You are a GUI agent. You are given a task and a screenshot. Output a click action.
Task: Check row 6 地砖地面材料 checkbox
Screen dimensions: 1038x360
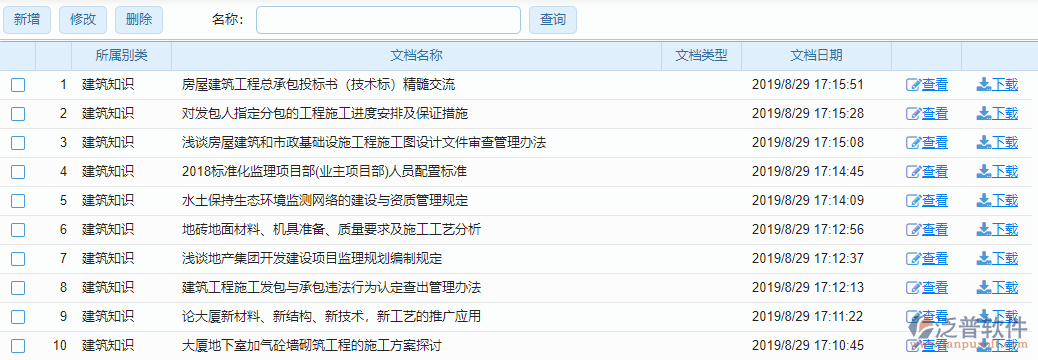pyautogui.click(x=18, y=230)
